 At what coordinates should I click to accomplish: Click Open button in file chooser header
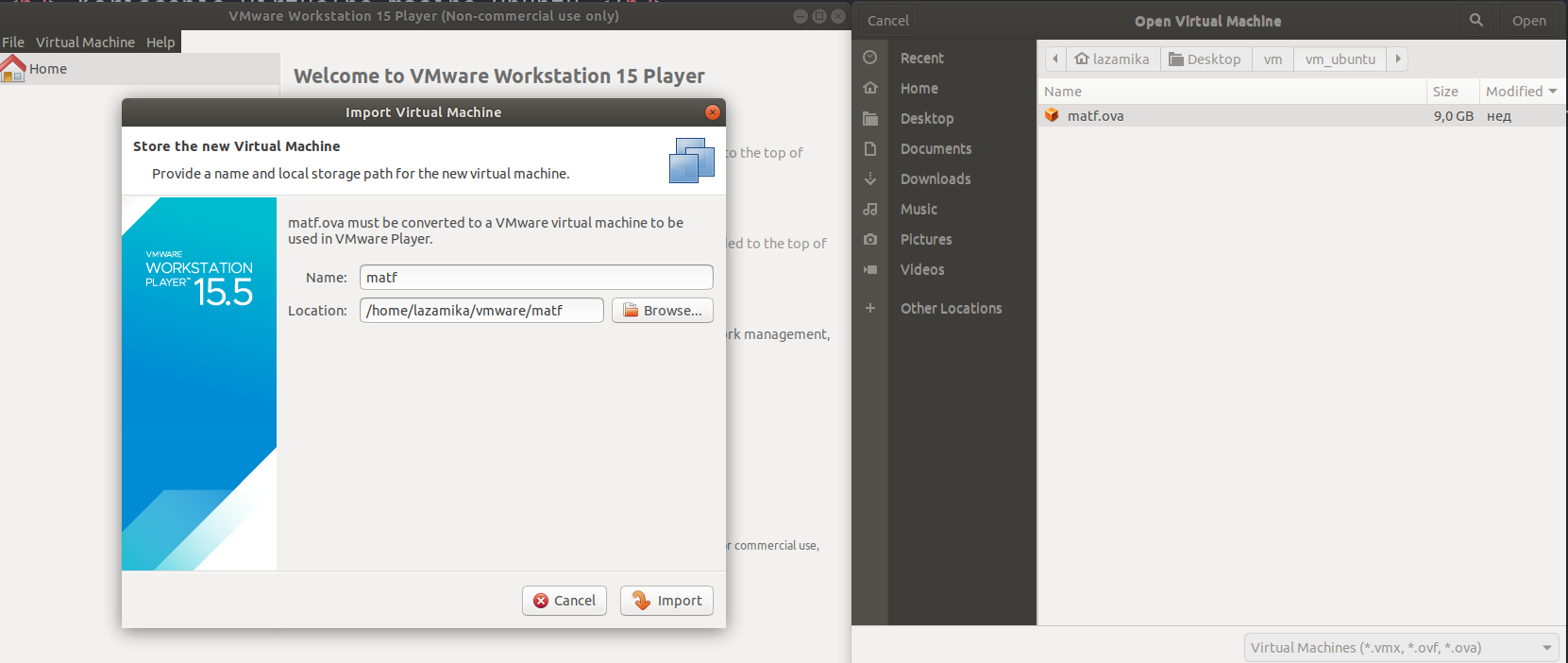(x=1529, y=20)
